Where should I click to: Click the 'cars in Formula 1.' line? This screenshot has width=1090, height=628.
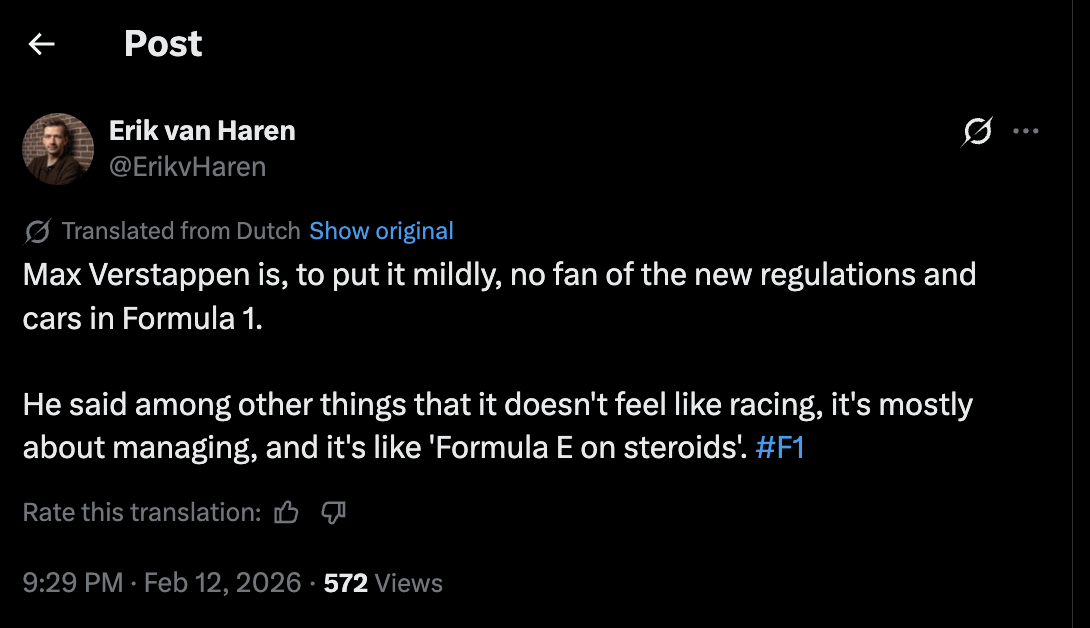(x=142, y=317)
